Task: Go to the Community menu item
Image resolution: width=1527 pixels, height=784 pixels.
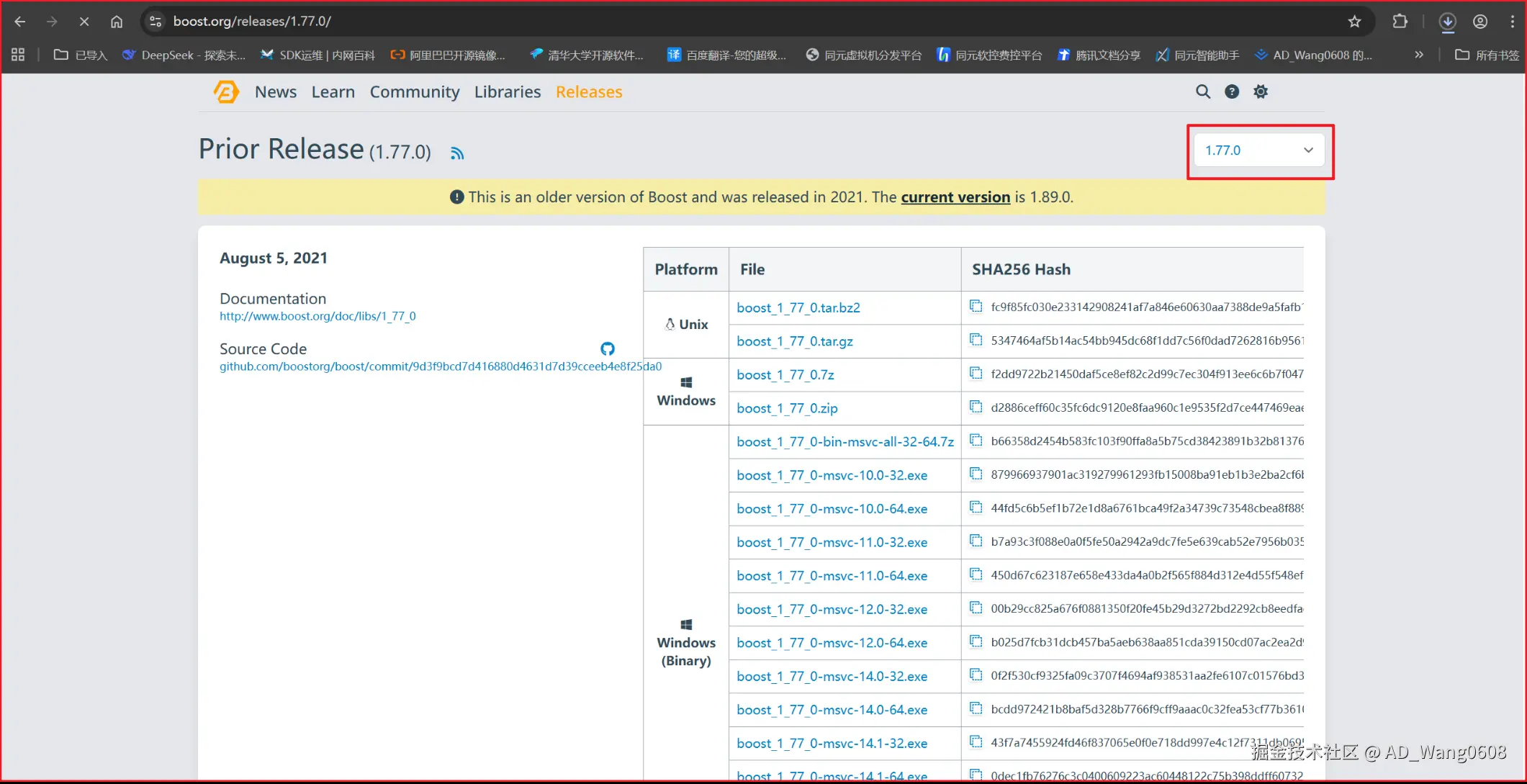Action: tap(414, 92)
